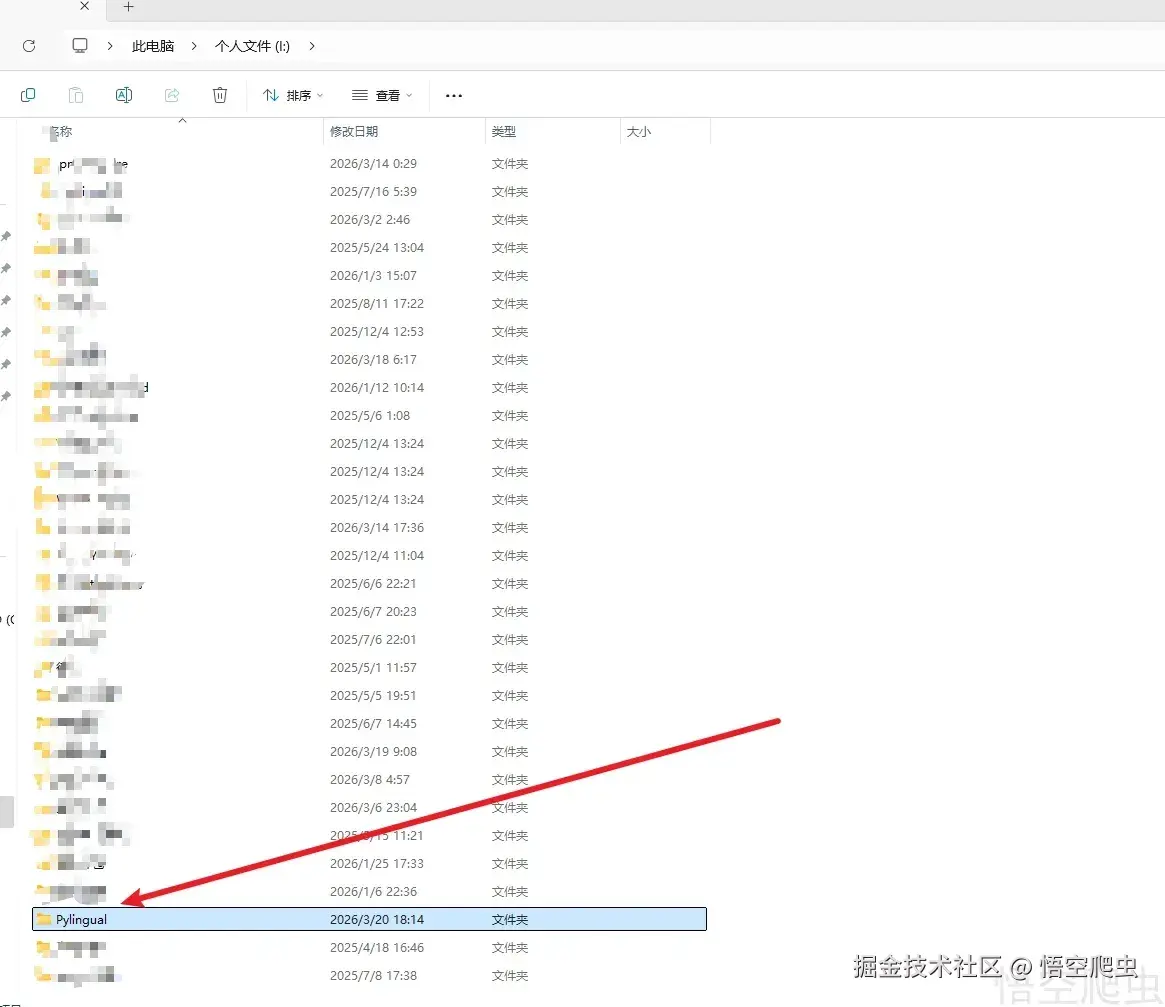Click date 2026/3/20 18:14
The height and width of the screenshot is (1007, 1165).
(x=377, y=919)
